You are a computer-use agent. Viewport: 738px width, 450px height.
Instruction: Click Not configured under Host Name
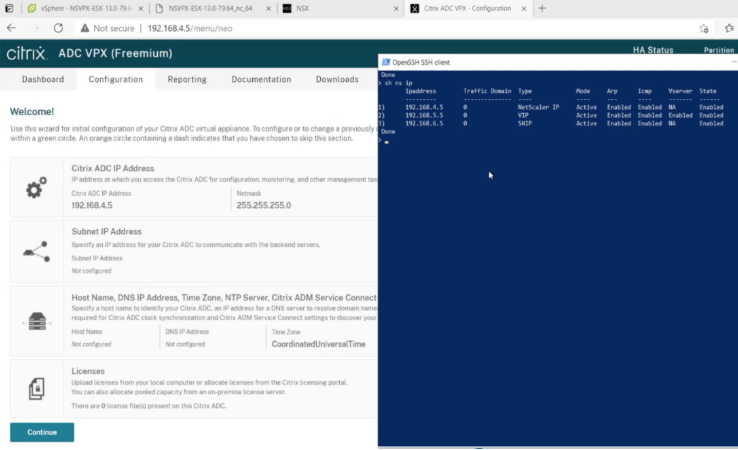click(x=91, y=344)
